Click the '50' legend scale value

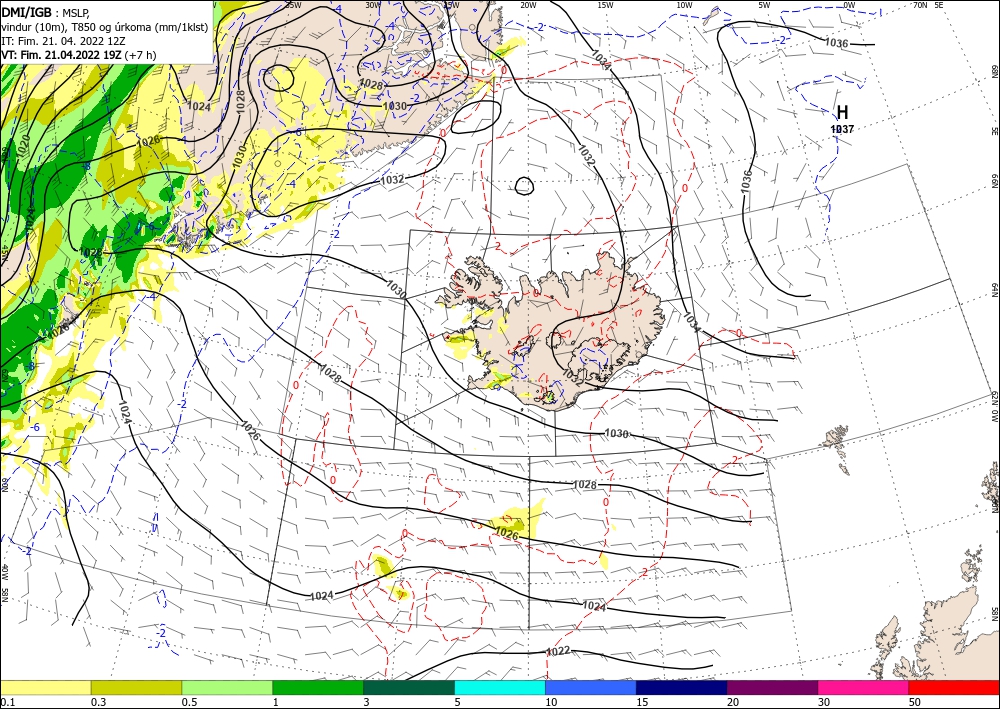point(915,702)
